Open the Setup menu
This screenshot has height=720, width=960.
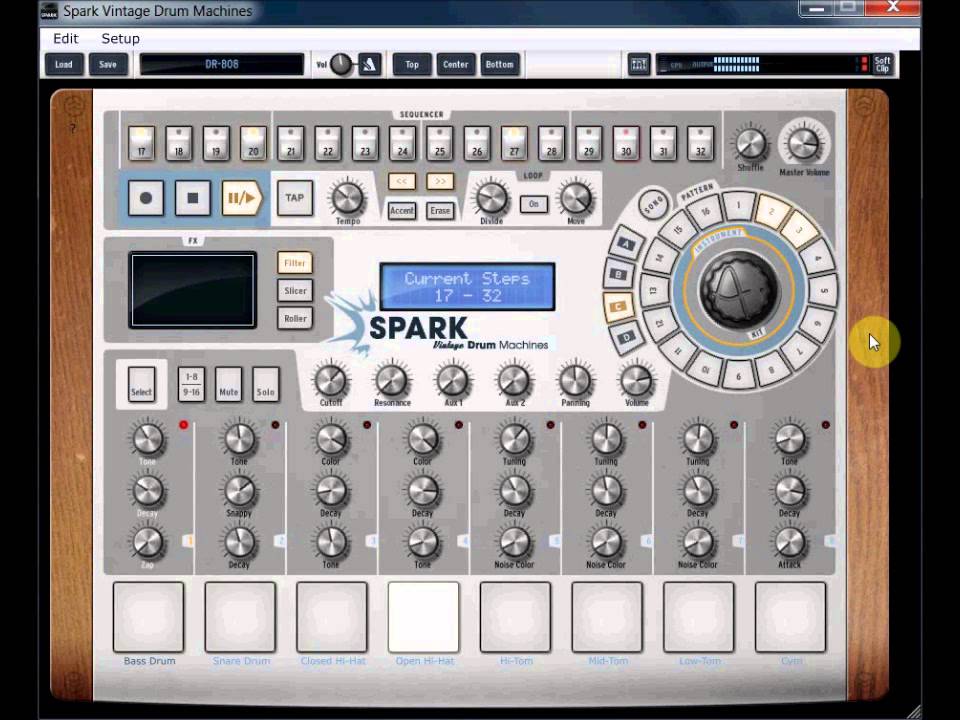point(121,39)
